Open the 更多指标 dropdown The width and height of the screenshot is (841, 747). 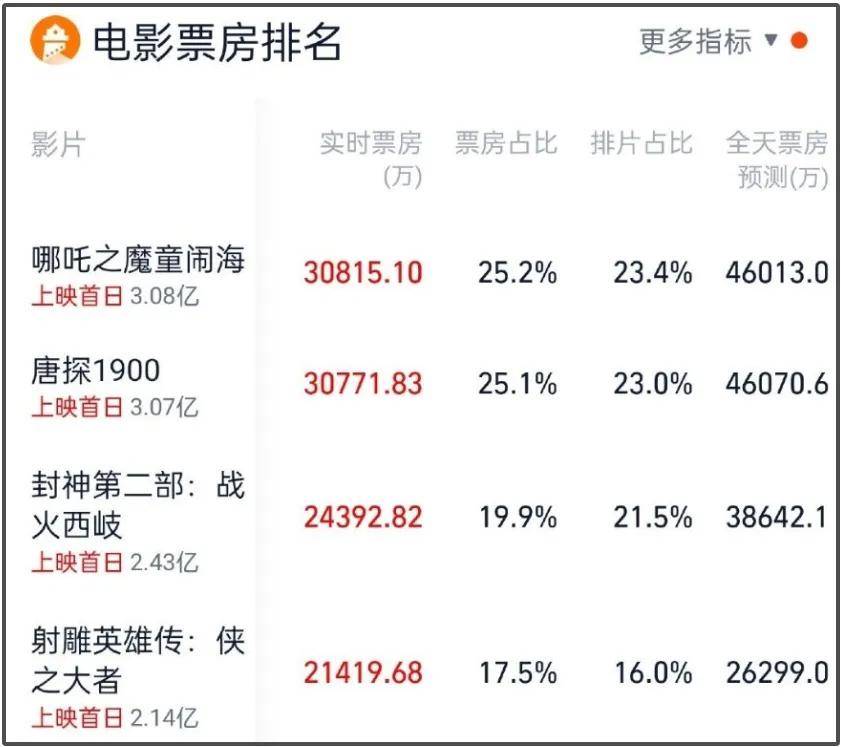(695, 41)
